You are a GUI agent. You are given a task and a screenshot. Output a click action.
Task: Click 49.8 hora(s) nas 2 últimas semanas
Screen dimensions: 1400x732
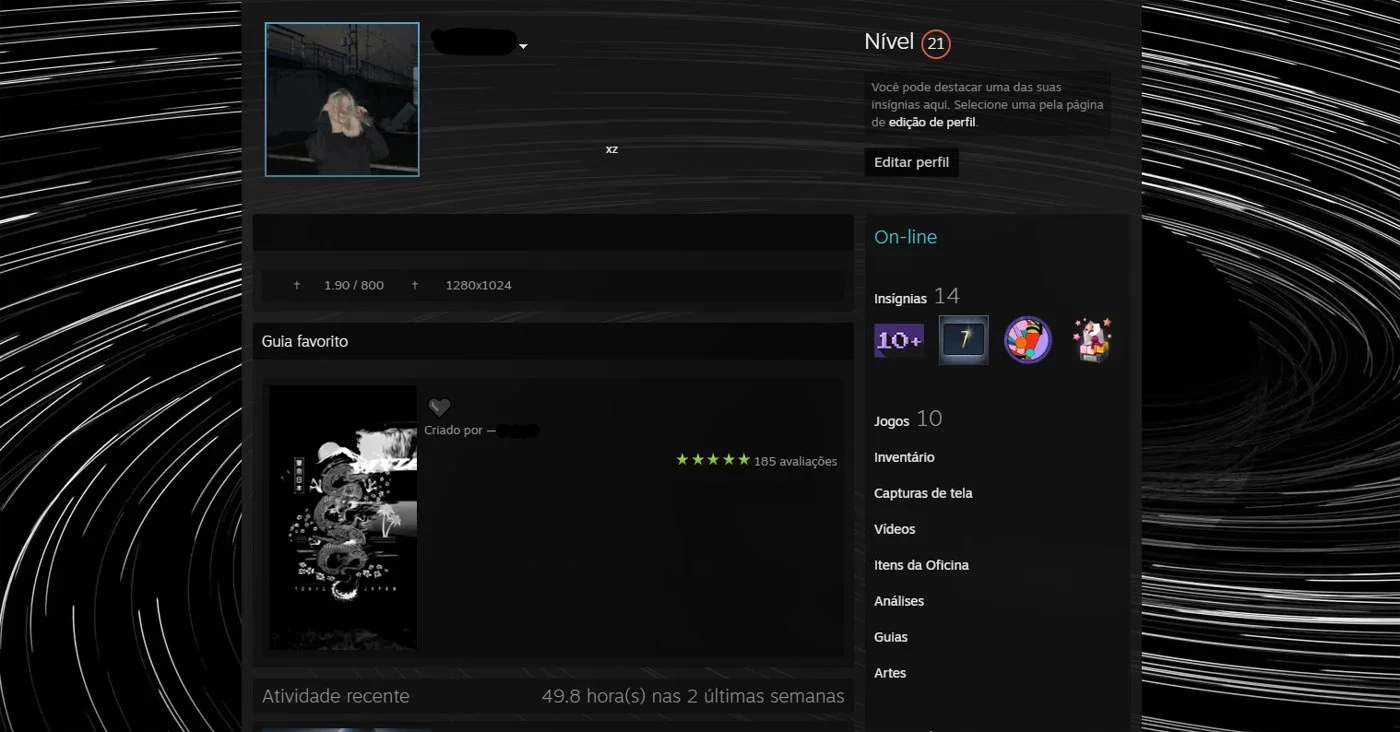tap(693, 696)
